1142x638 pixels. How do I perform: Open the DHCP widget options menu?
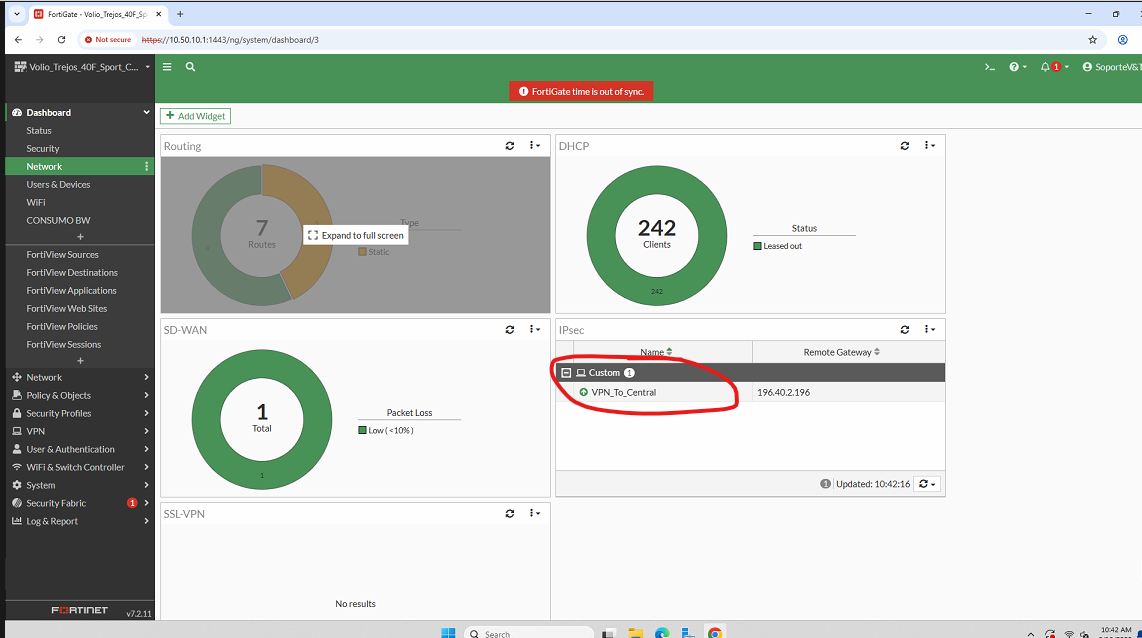929,146
